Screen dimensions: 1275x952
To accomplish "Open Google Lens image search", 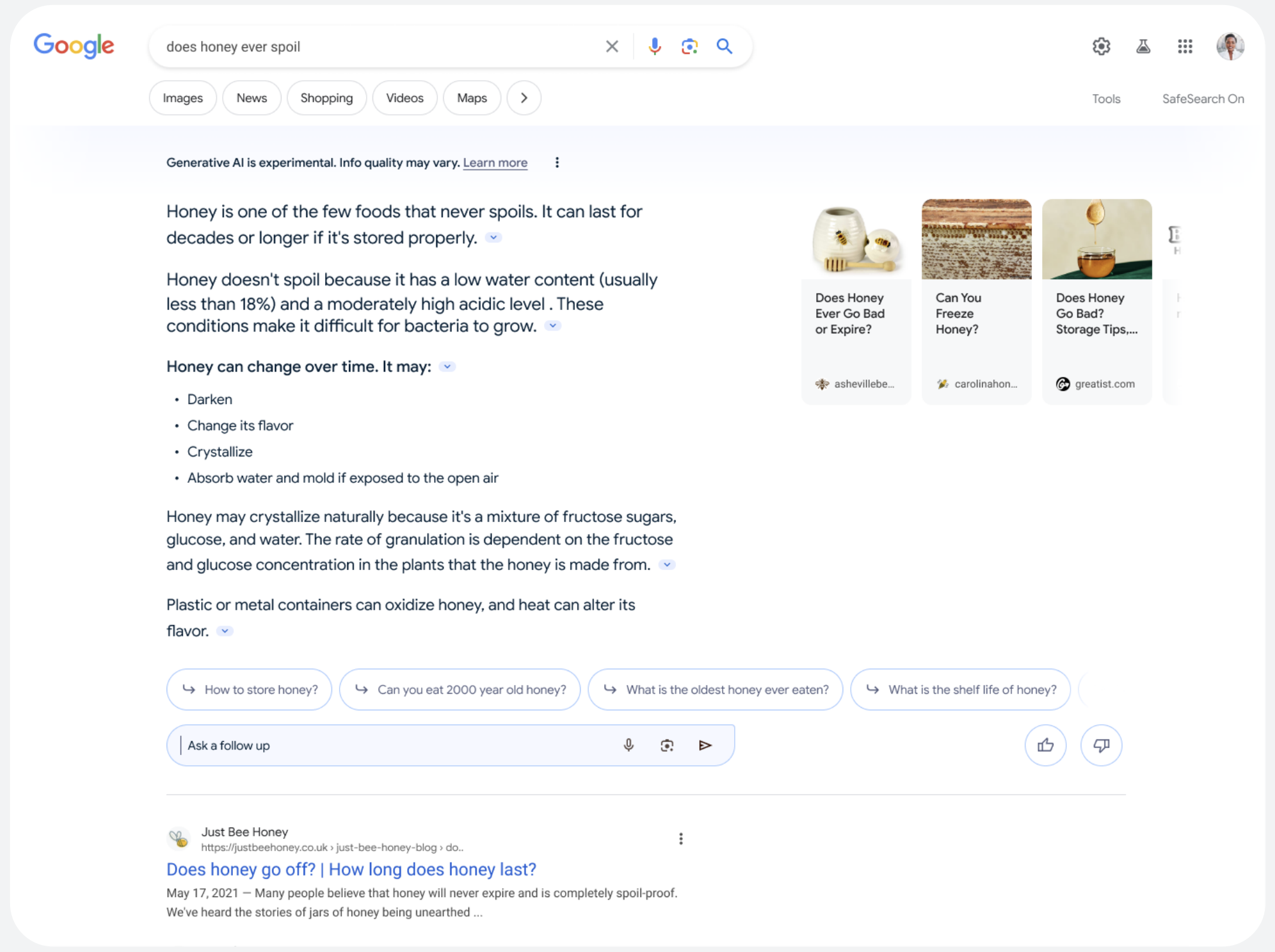I will (689, 46).
